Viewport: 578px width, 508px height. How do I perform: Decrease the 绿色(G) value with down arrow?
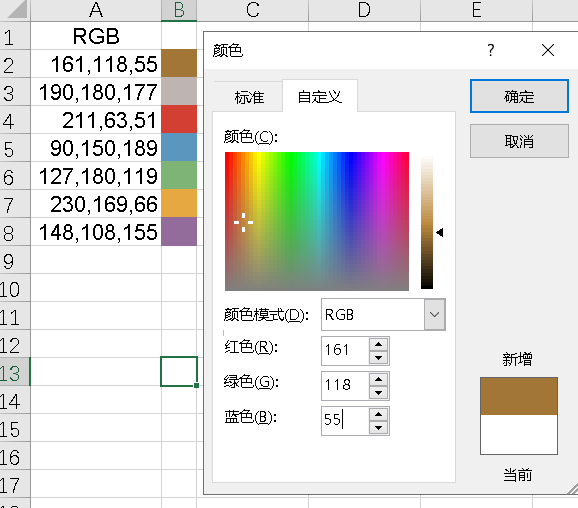coord(379,392)
